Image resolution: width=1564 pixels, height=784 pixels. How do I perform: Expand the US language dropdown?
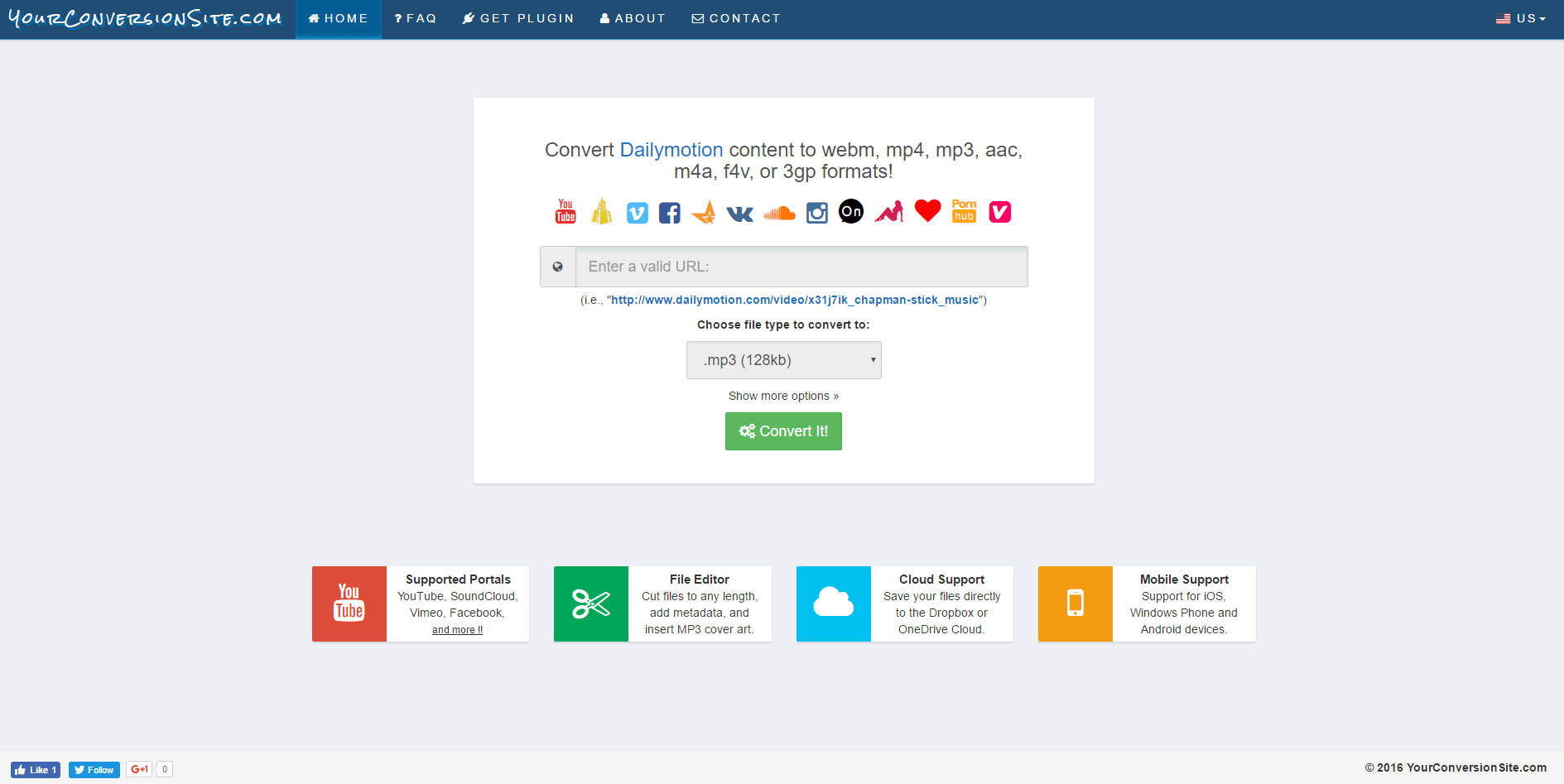[1521, 18]
